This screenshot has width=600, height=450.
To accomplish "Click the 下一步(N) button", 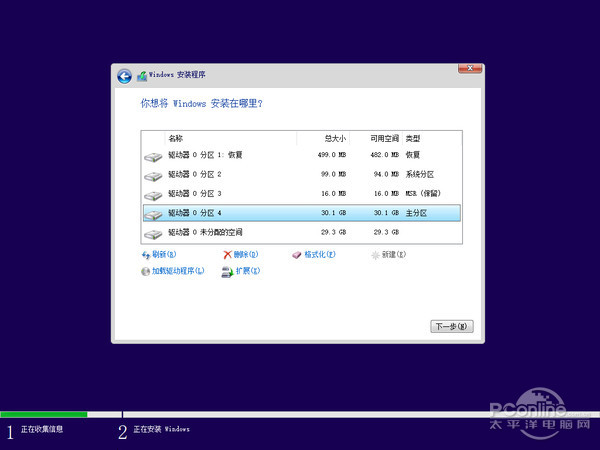I will [452, 326].
